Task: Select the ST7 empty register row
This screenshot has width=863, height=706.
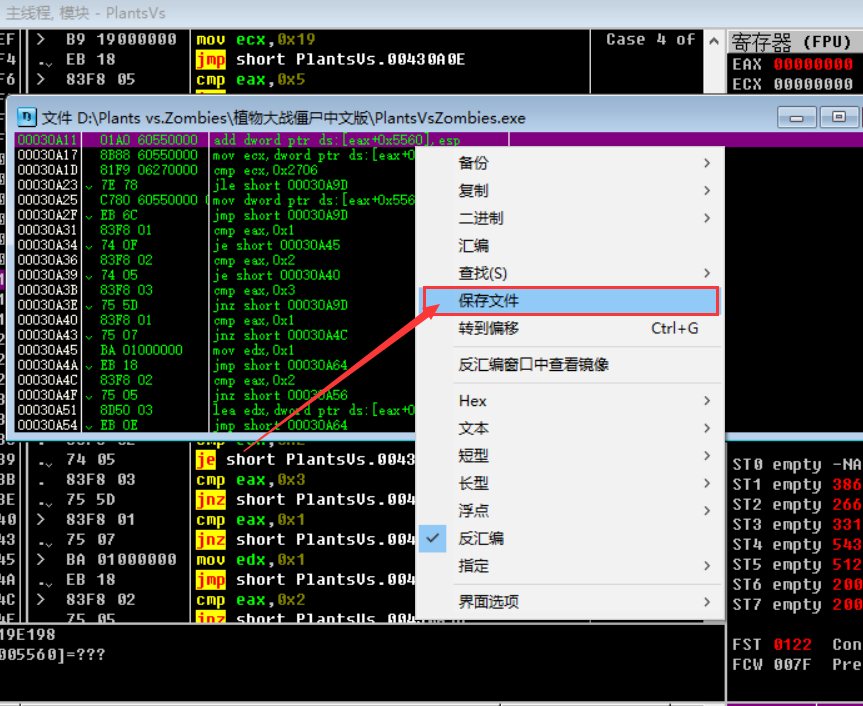Action: [796, 605]
